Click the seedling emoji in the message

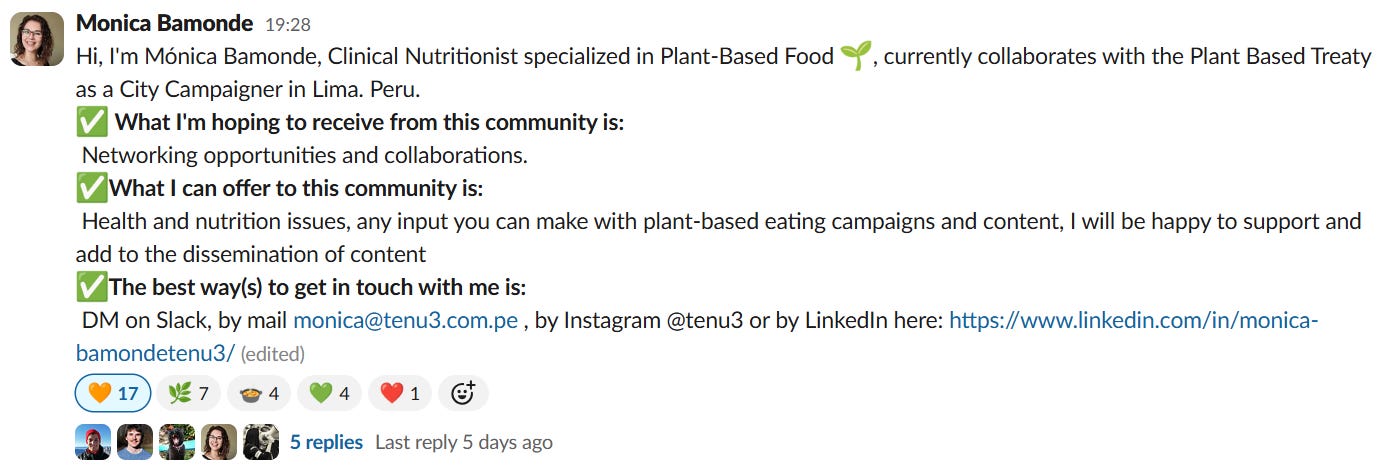pos(856,56)
